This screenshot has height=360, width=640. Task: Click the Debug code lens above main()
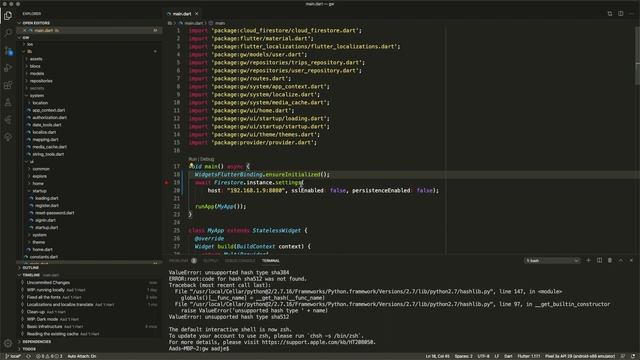pos(207,159)
